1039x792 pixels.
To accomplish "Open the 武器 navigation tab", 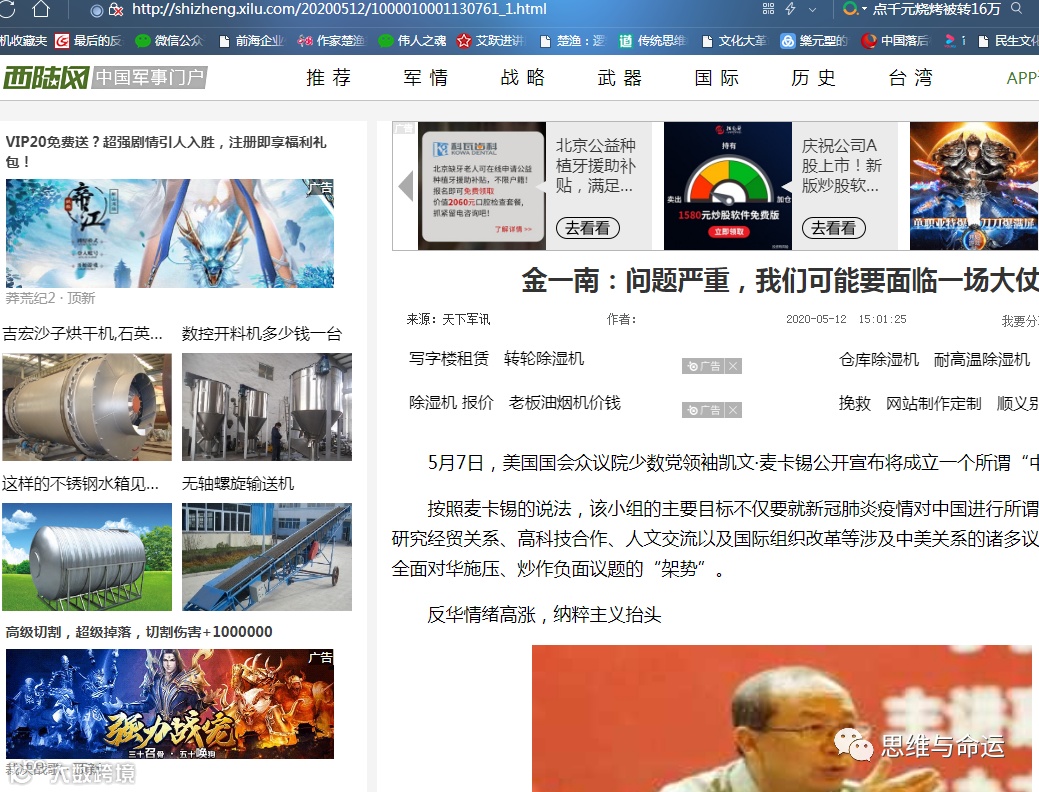I will click(620, 78).
